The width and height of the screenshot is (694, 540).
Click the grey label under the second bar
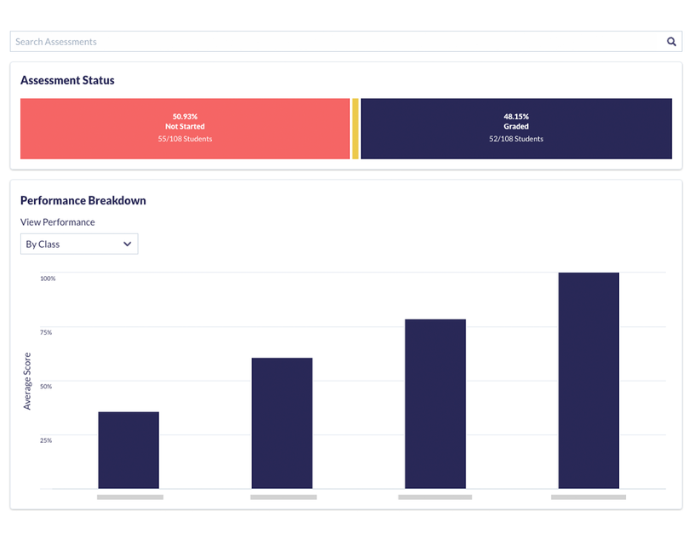[283, 497]
